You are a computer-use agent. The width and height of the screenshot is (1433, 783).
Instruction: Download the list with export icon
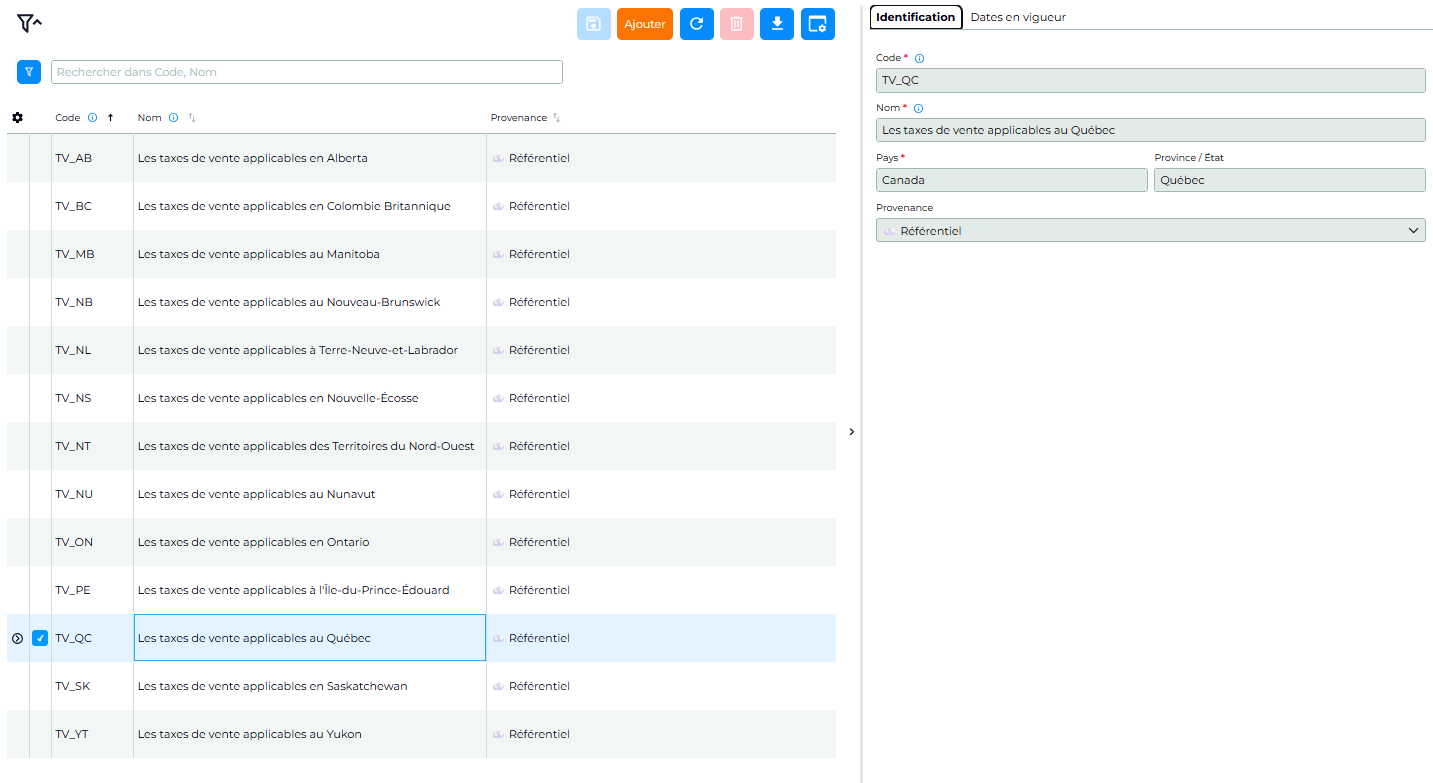point(777,24)
